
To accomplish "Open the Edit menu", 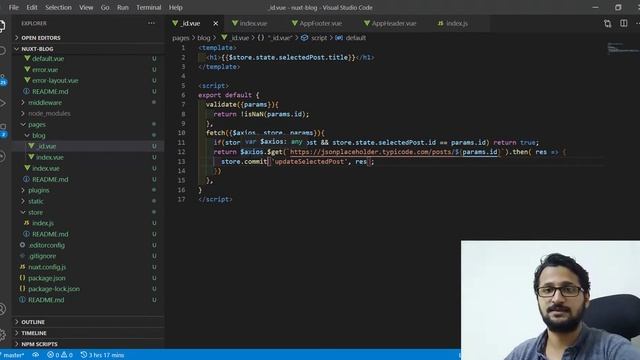I will [x=32, y=7].
